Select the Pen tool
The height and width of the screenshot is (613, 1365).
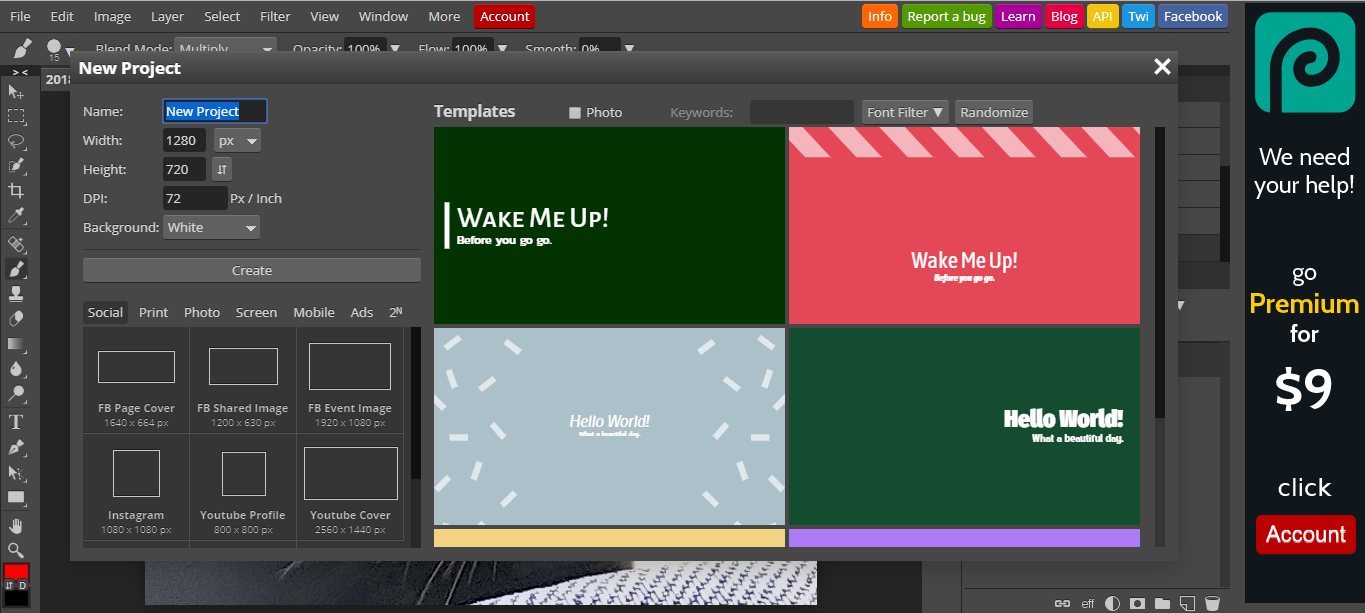pos(16,447)
